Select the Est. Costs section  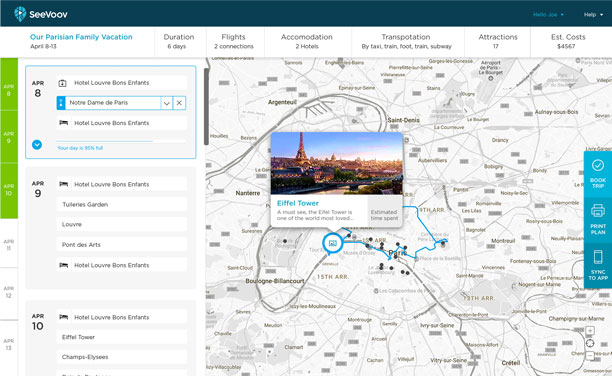[568, 41]
